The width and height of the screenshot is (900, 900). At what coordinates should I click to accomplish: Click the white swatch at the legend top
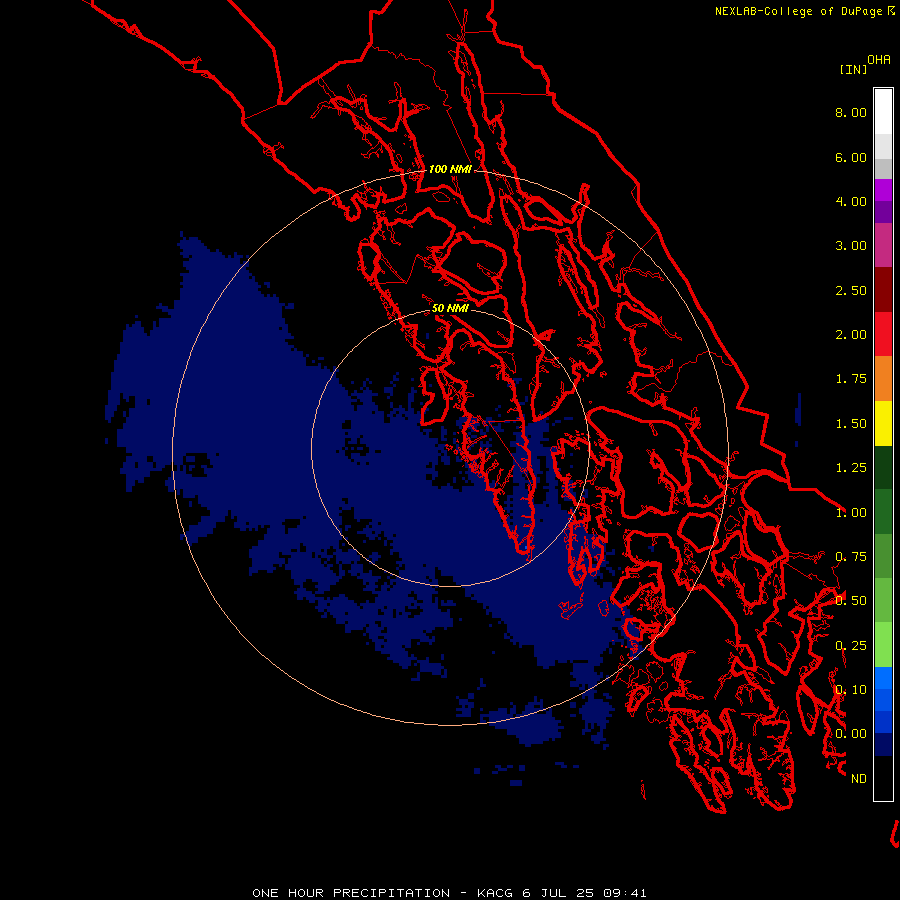click(883, 111)
